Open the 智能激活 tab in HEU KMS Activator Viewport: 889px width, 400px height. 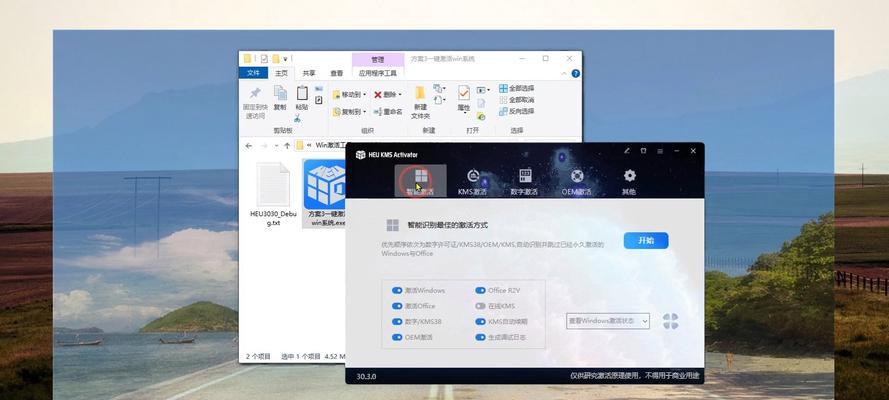[x=420, y=181]
